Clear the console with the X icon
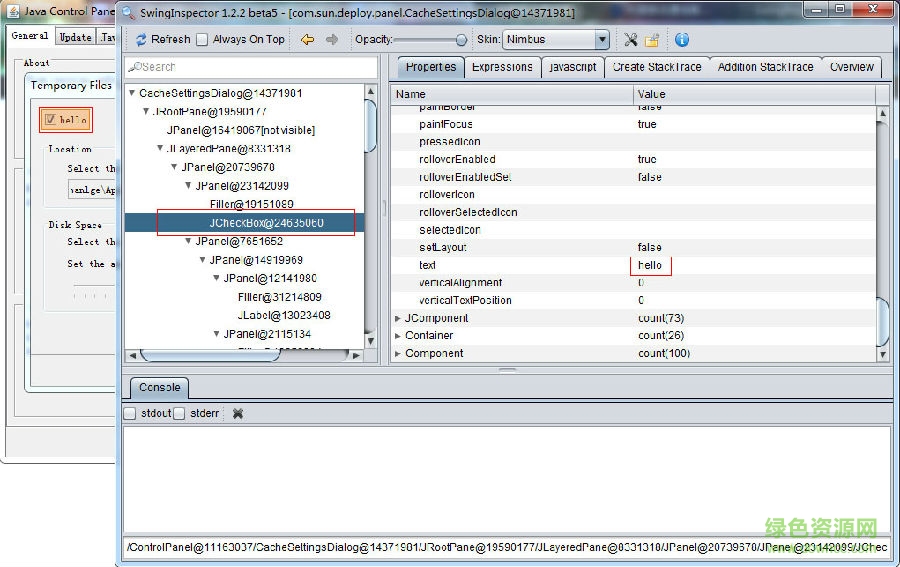 238,413
